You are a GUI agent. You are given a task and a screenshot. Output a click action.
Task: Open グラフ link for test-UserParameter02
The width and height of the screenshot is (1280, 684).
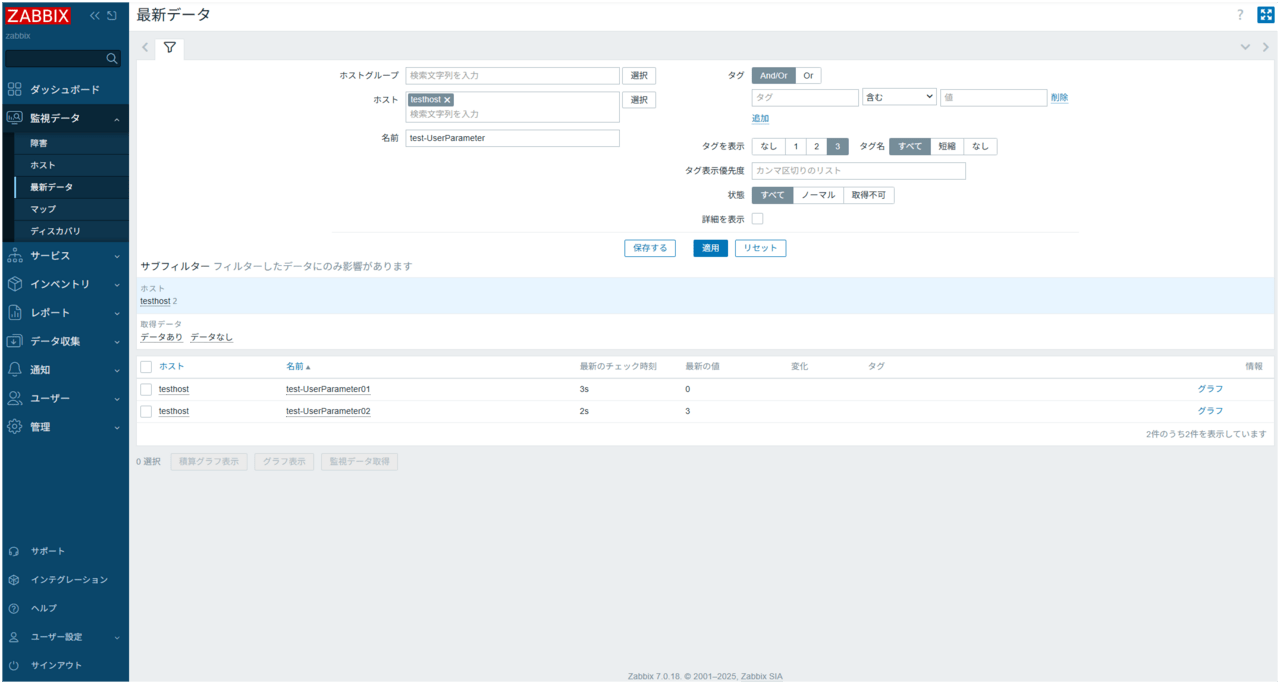click(1210, 411)
